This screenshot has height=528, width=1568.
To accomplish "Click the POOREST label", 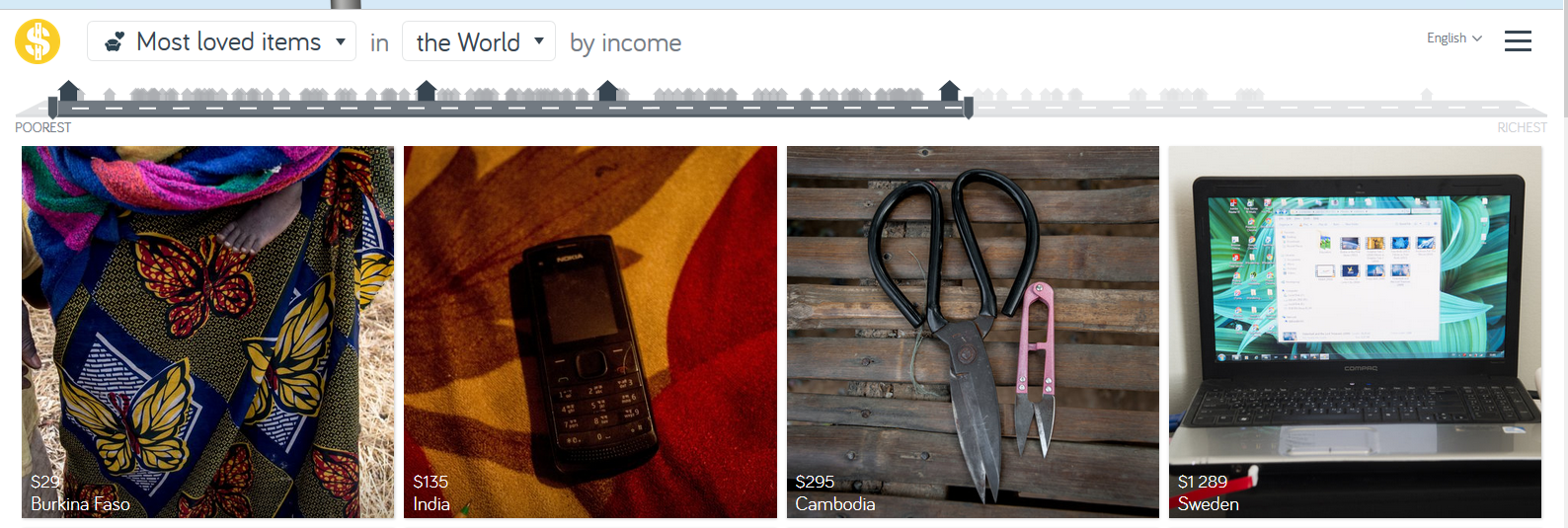I will 43,127.
